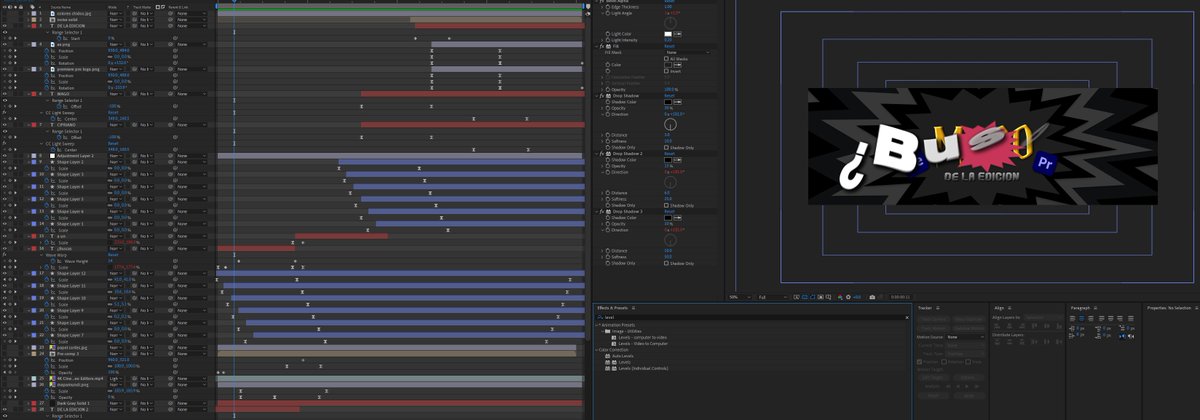
Task: Open the Motion Source dropdown in Tracker
Action: pos(966,337)
